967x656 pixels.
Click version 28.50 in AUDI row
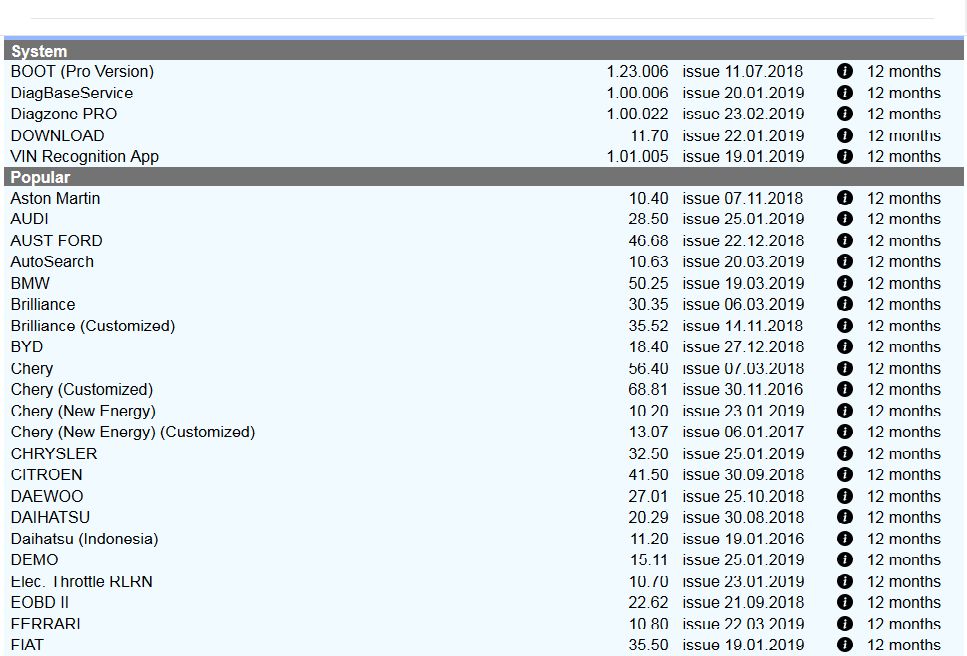point(648,219)
